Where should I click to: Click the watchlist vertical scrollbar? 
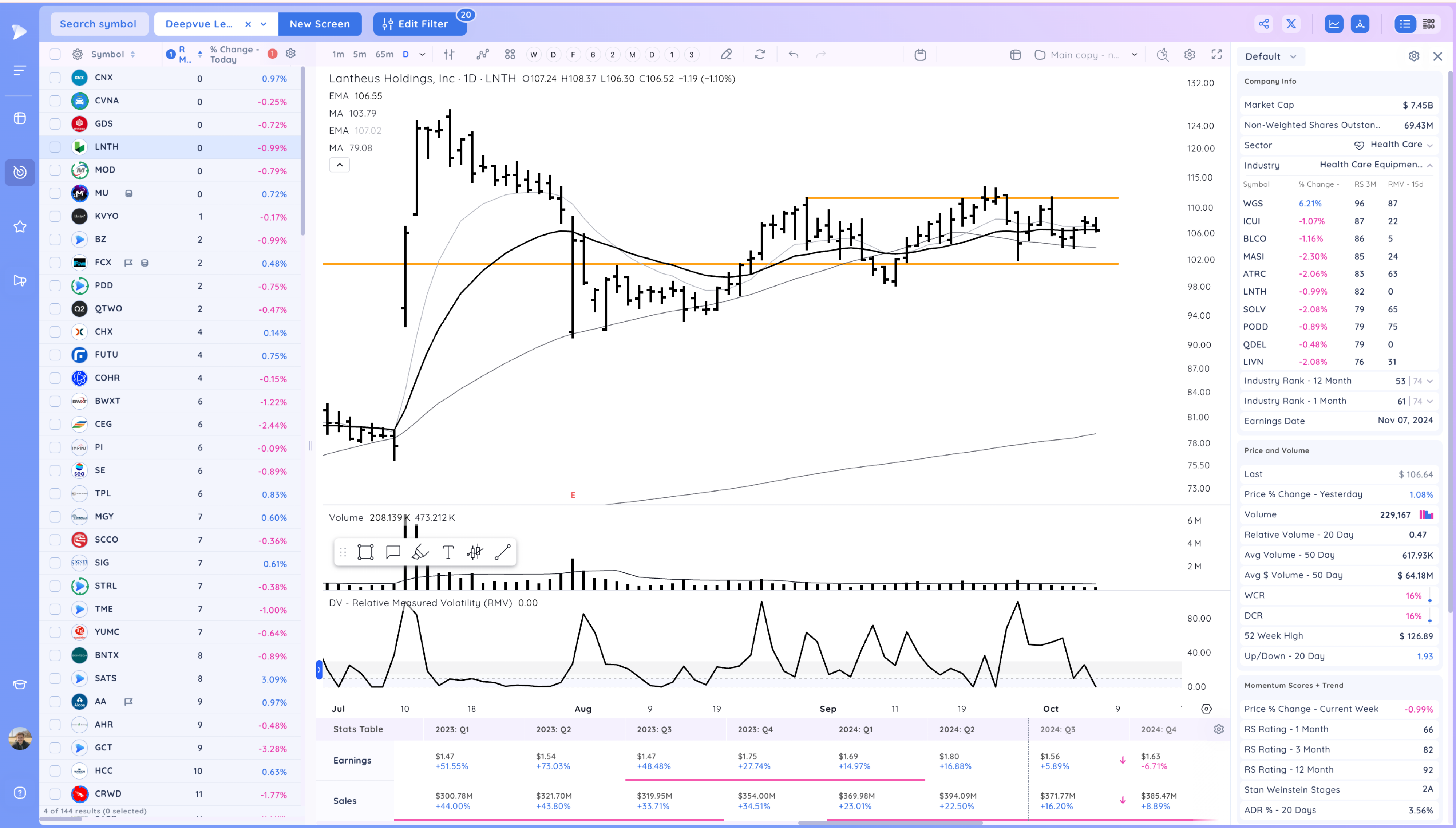tap(302, 151)
